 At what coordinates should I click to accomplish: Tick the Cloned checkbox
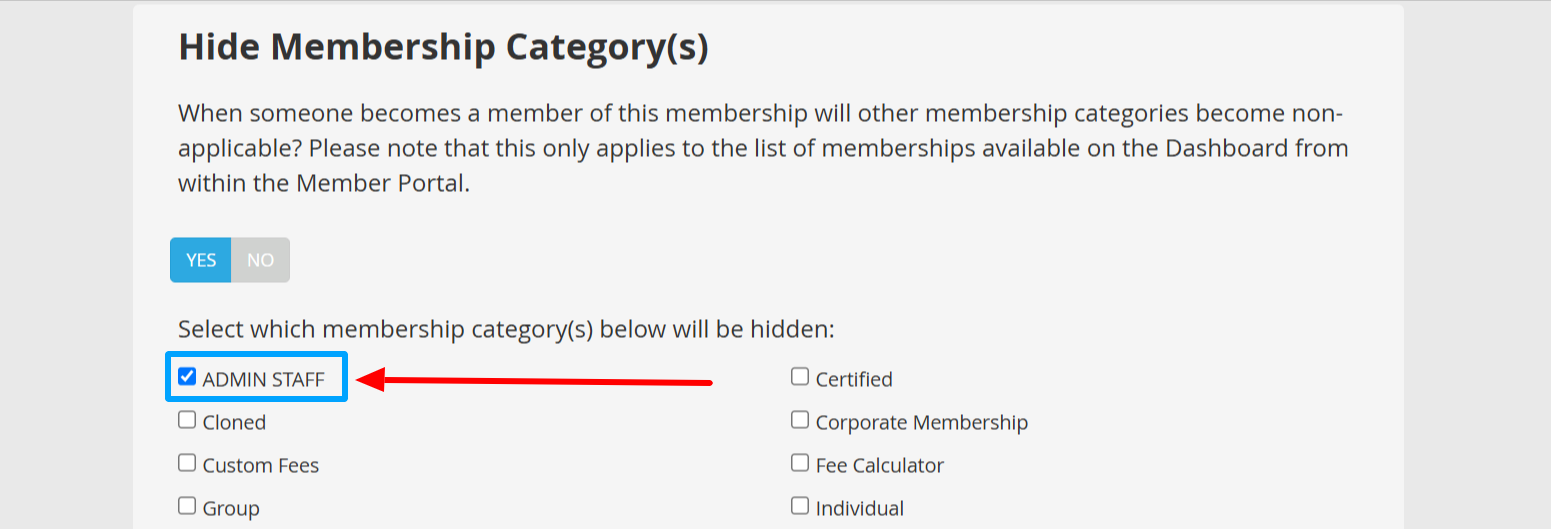coord(187,420)
